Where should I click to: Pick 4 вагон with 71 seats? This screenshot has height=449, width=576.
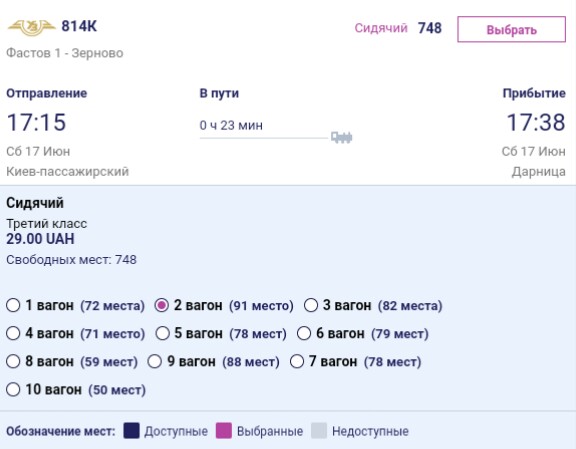13,333
